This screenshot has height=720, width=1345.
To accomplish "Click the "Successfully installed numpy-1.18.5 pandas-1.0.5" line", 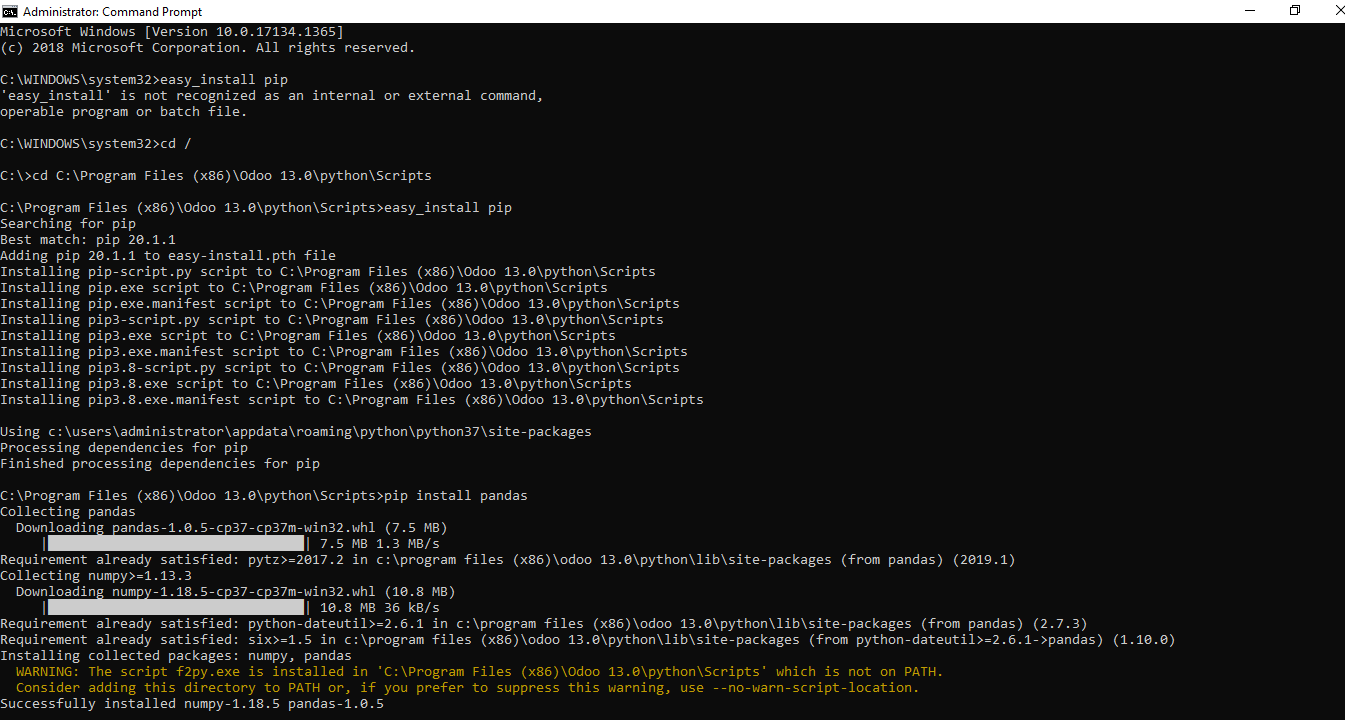I will tap(192, 704).
